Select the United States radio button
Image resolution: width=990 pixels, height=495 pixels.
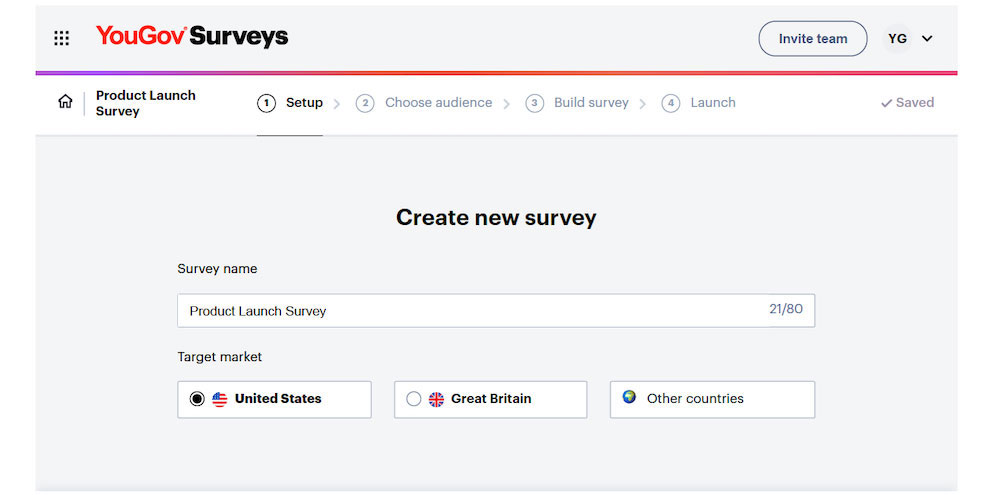point(197,399)
